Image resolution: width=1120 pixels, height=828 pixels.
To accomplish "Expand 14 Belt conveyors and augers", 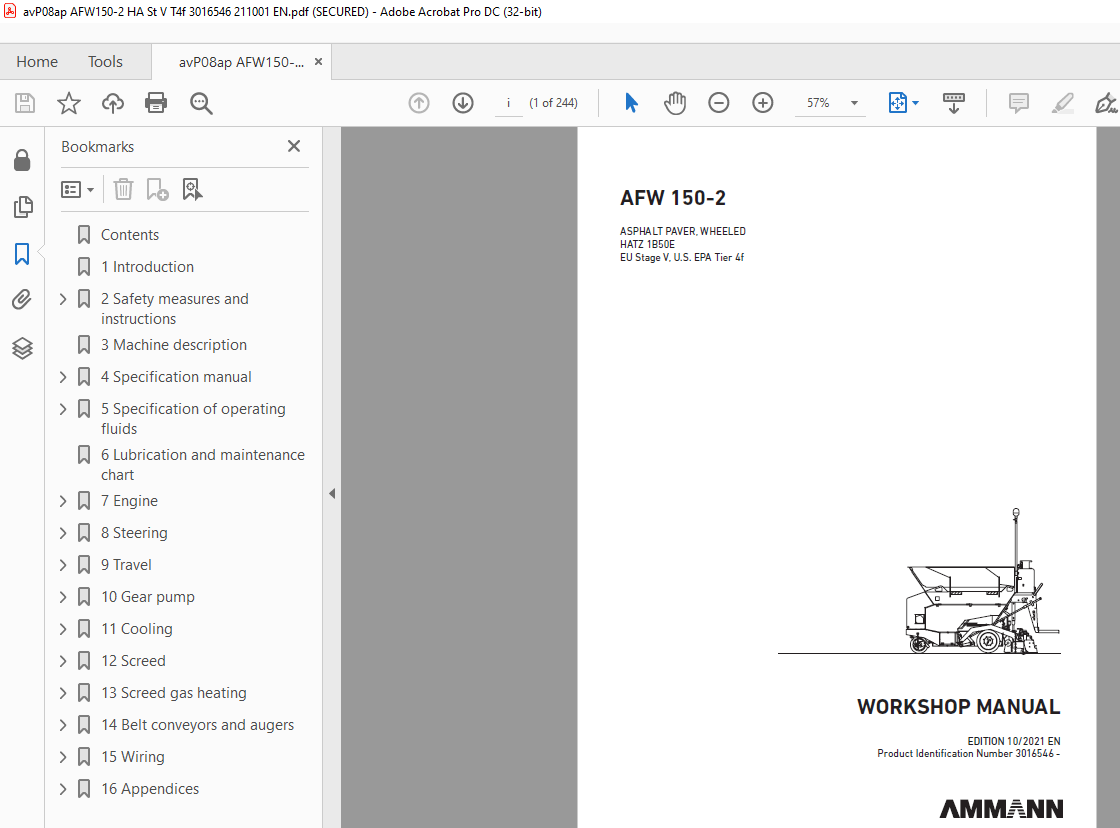I will [x=63, y=724].
